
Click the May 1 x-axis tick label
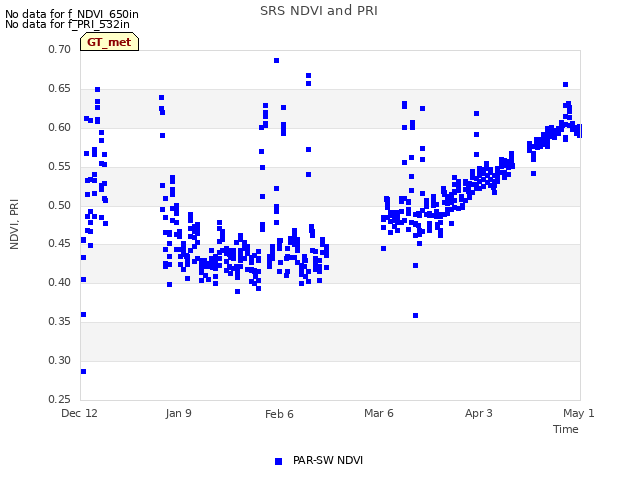(579, 413)
